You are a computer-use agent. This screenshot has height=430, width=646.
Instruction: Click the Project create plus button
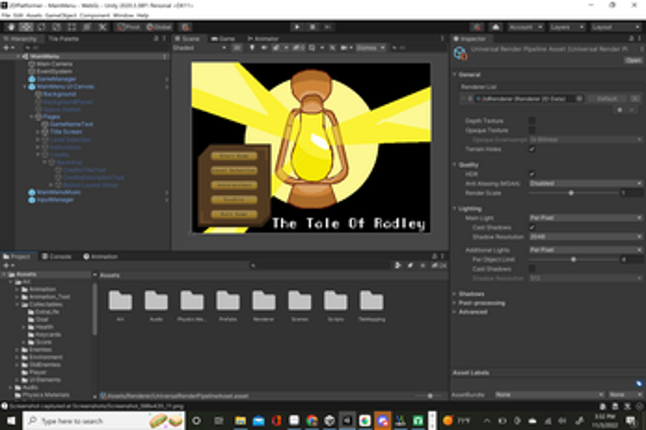tap(6, 266)
